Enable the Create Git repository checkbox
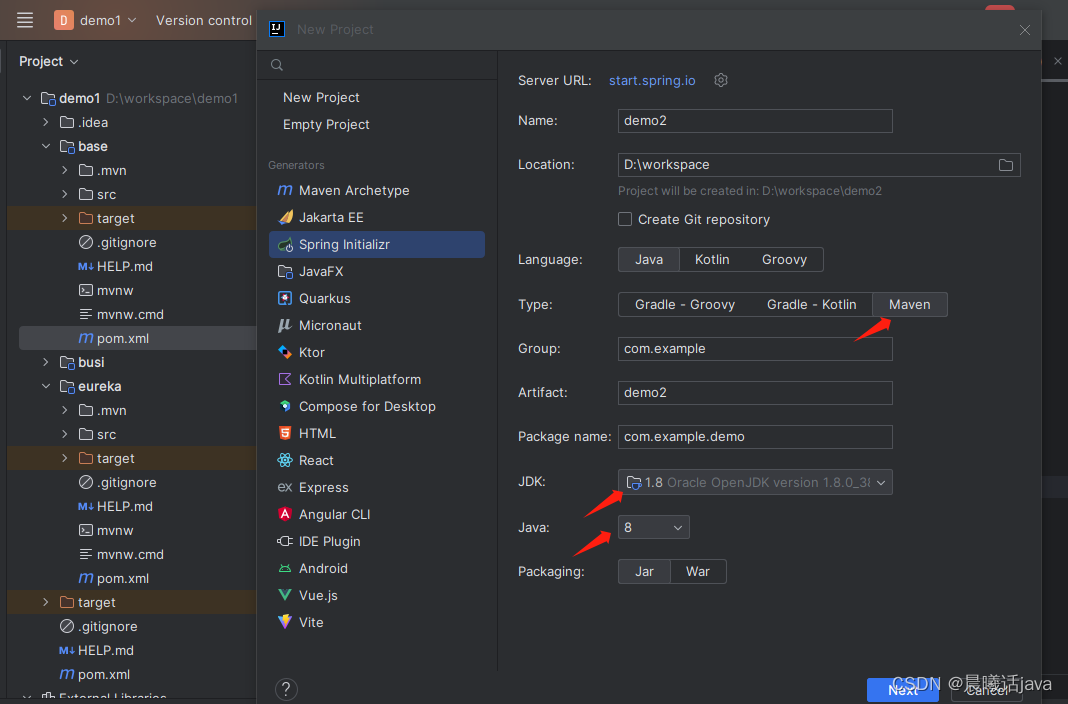This screenshot has width=1068, height=704. 625,219
